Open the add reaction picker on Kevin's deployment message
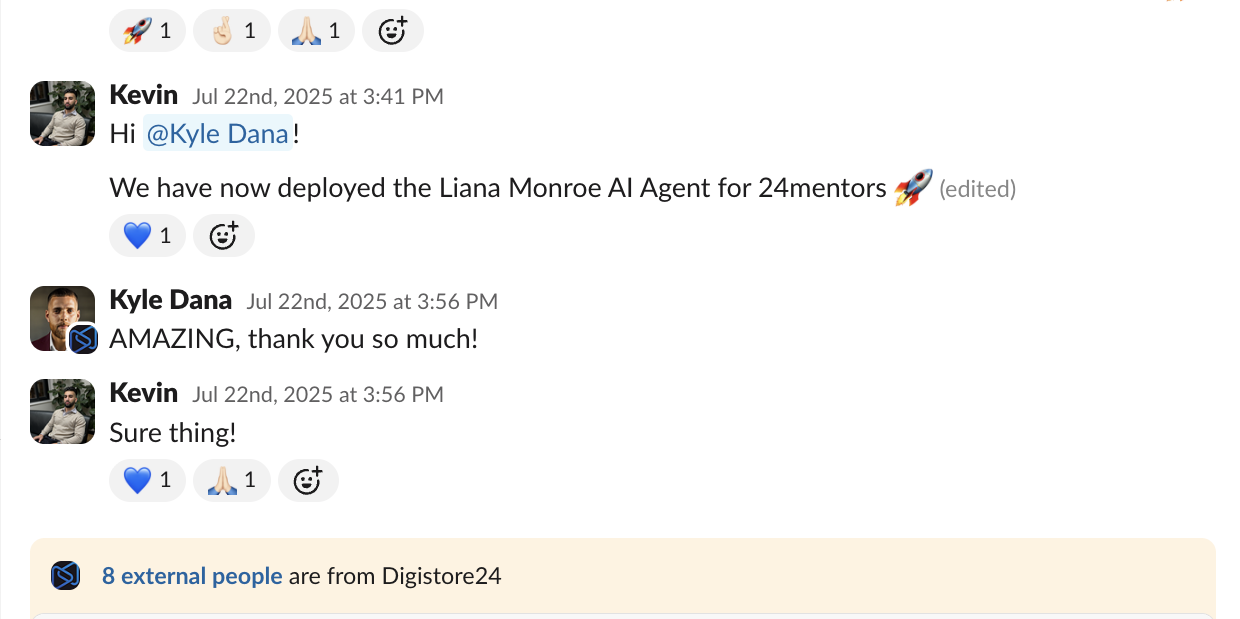 [223, 235]
